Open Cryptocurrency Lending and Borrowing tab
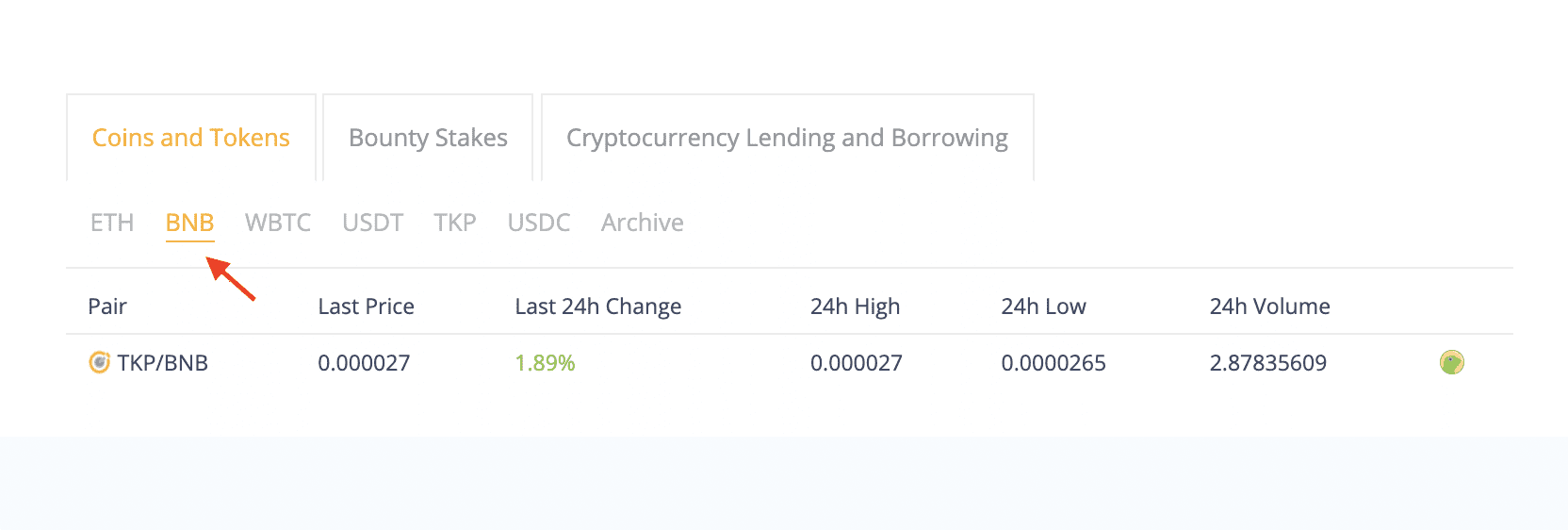1568x530 pixels. pyautogui.click(x=788, y=138)
